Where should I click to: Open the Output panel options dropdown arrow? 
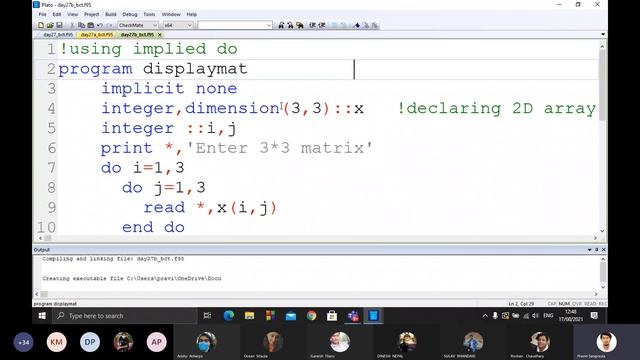tap(589, 249)
